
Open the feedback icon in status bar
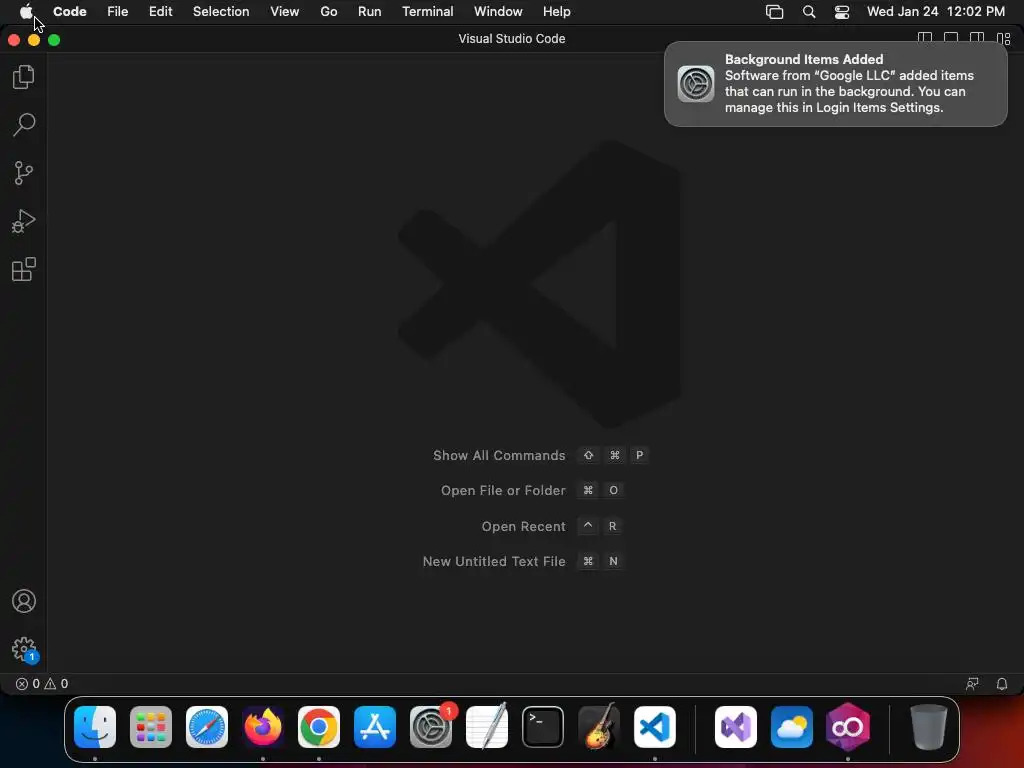pos(972,684)
